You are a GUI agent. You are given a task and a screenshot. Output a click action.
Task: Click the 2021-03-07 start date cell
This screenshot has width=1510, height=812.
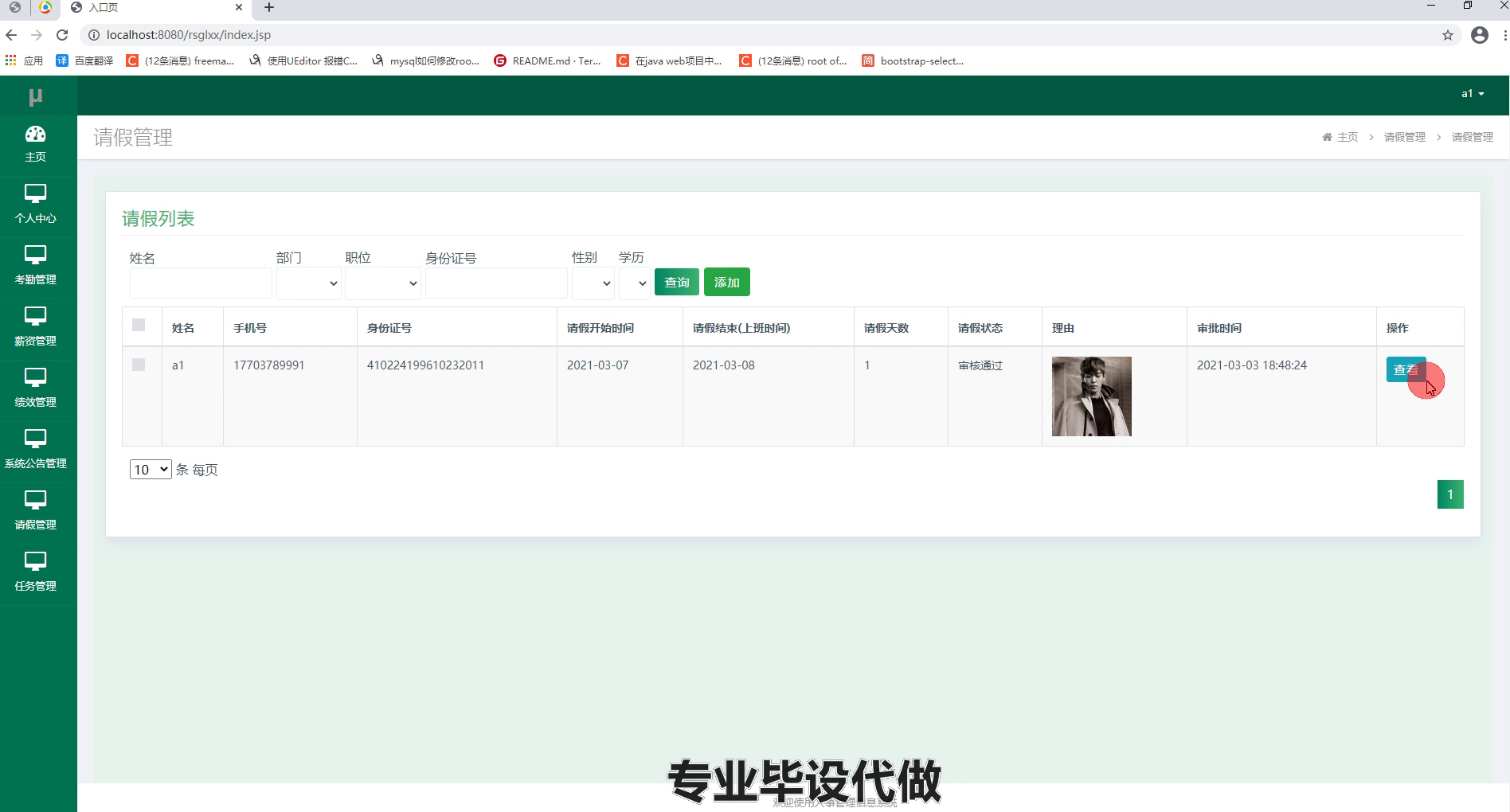click(598, 365)
